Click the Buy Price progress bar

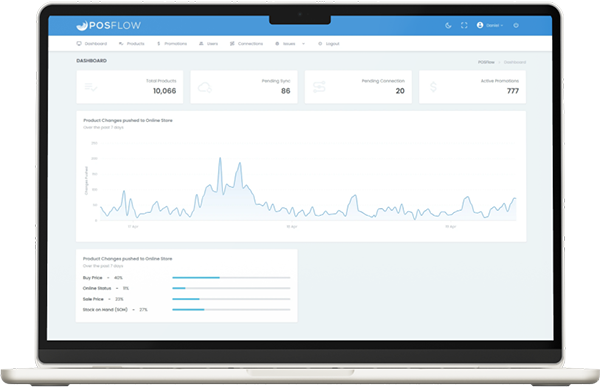[231, 278]
